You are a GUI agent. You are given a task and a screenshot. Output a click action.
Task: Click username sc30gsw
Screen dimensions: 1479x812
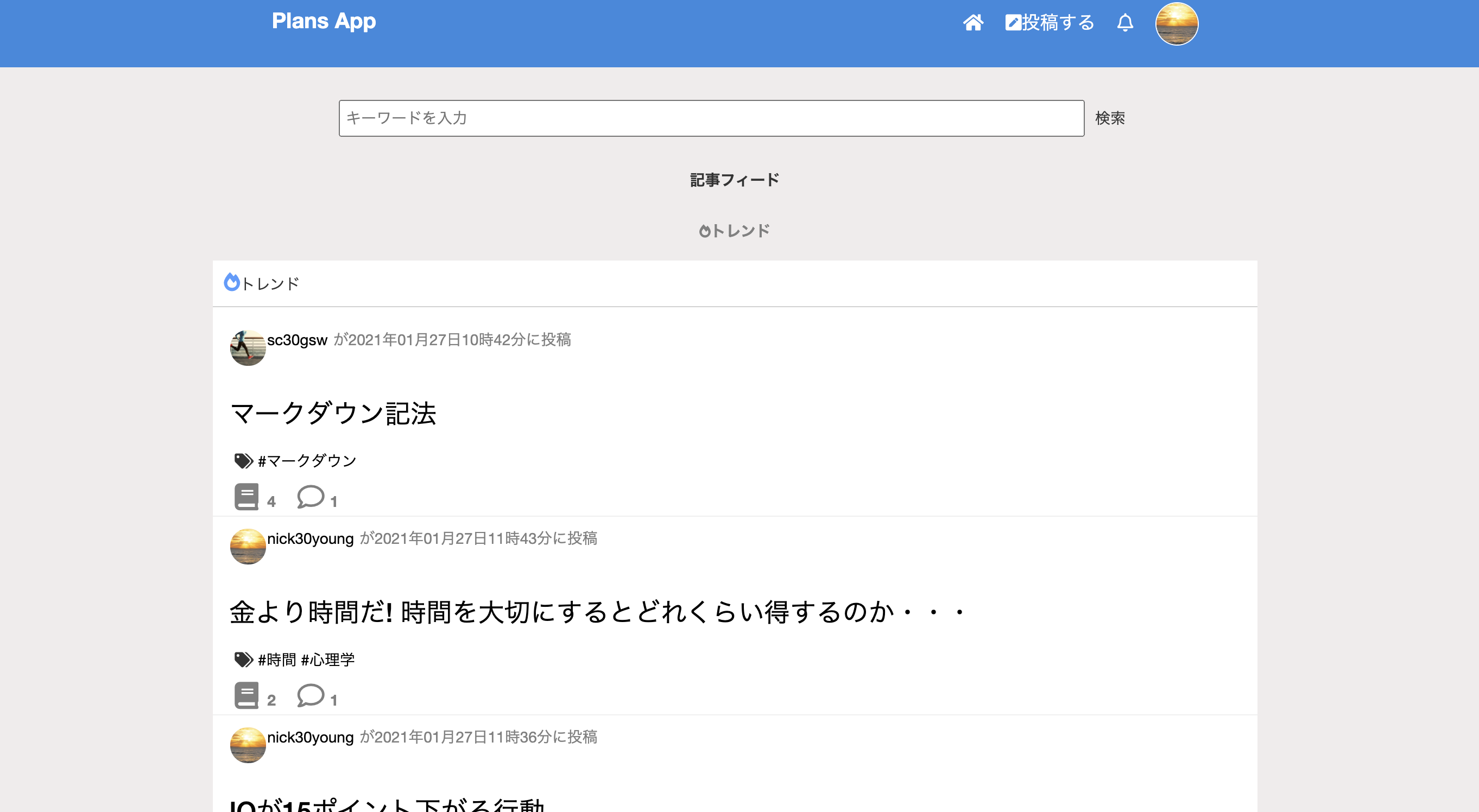click(297, 339)
